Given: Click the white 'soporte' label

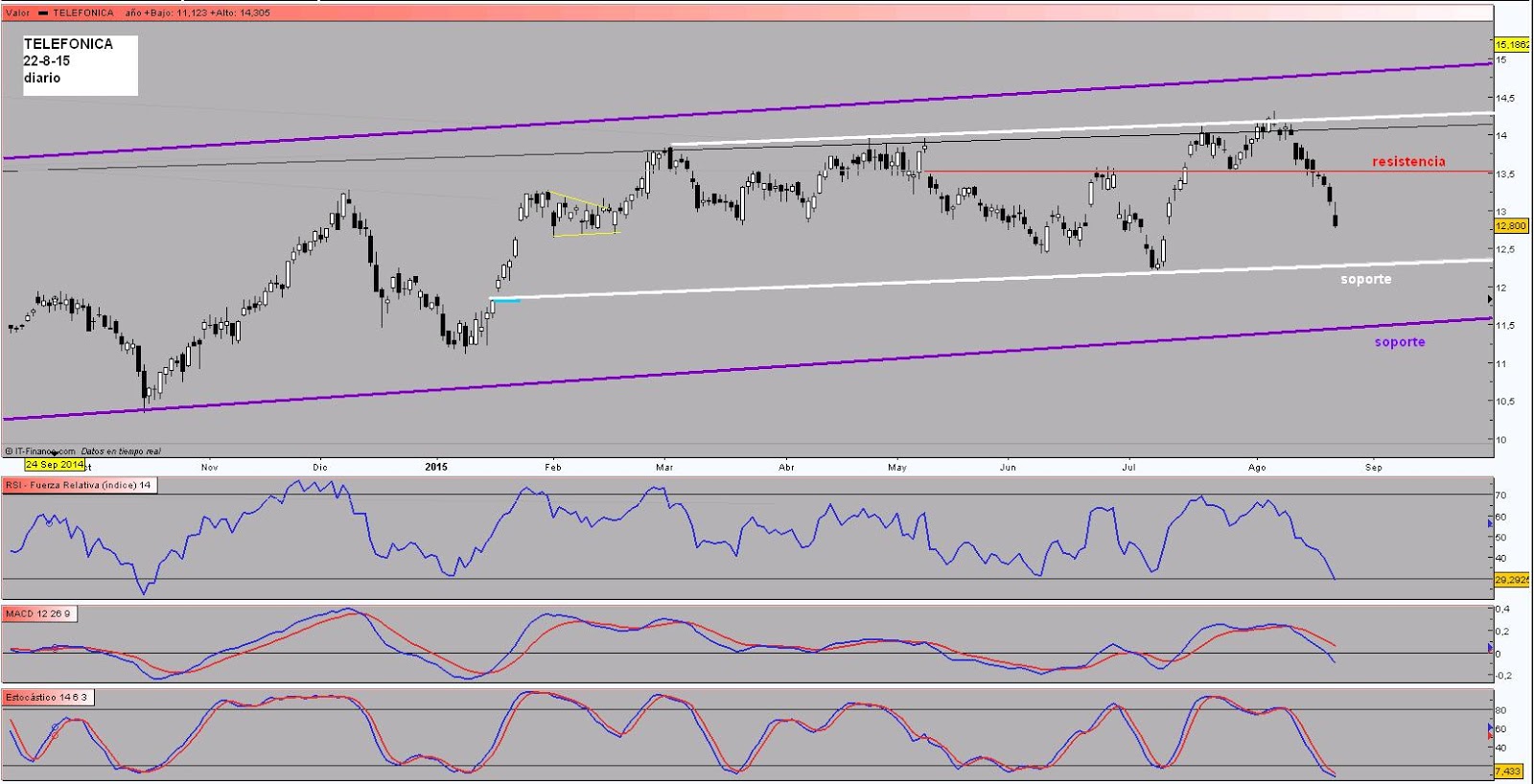Looking at the screenshot, I should pyautogui.click(x=1365, y=279).
